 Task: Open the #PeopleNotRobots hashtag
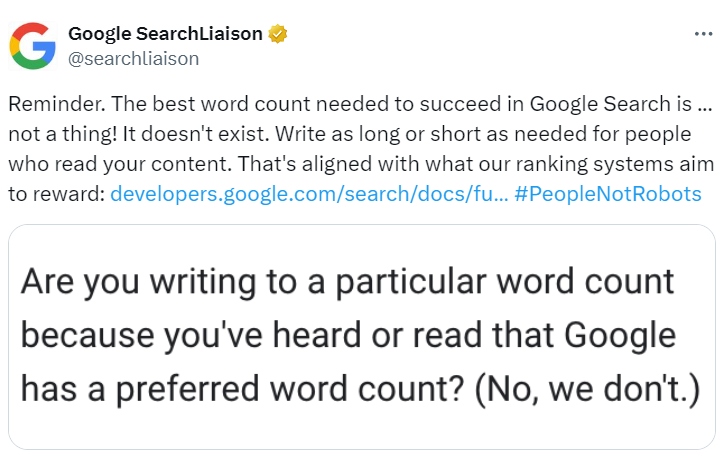coord(608,194)
